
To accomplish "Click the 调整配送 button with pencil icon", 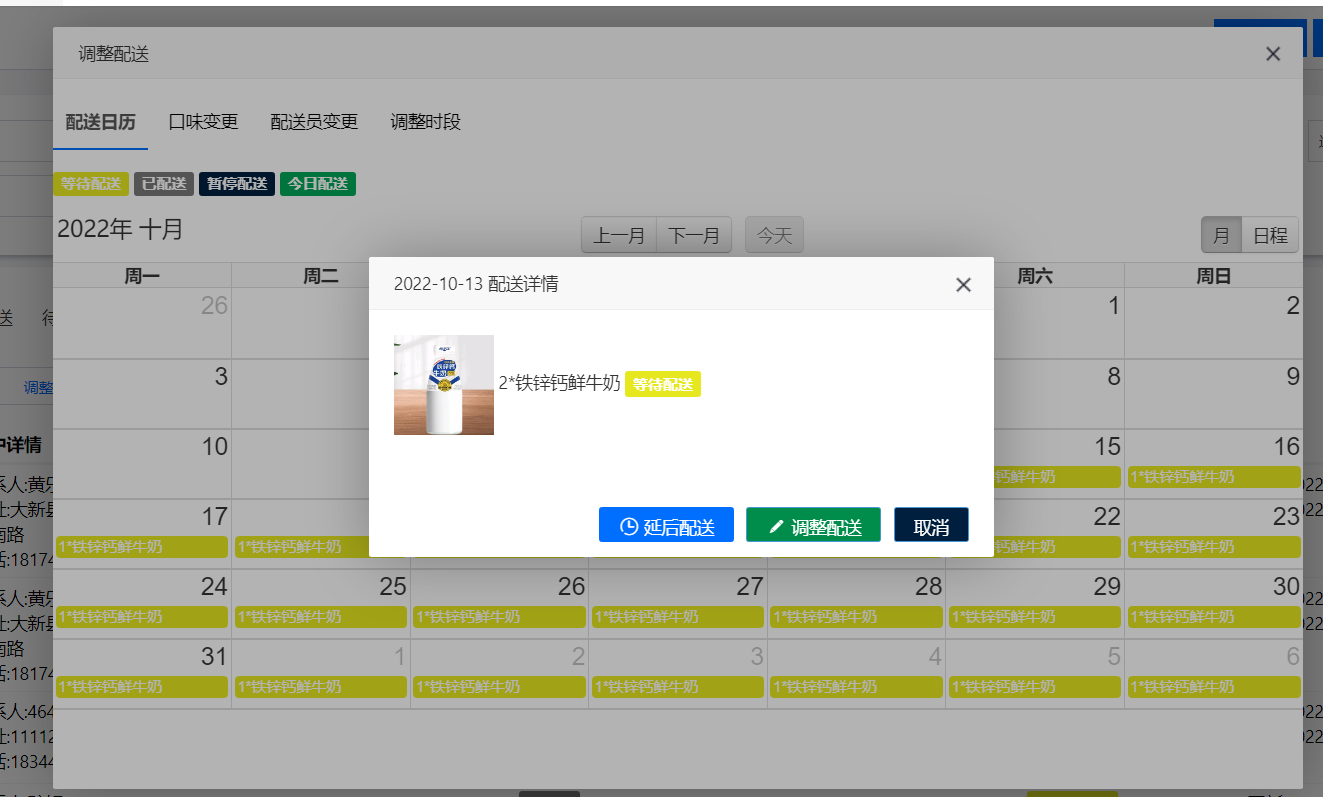I will [813, 526].
